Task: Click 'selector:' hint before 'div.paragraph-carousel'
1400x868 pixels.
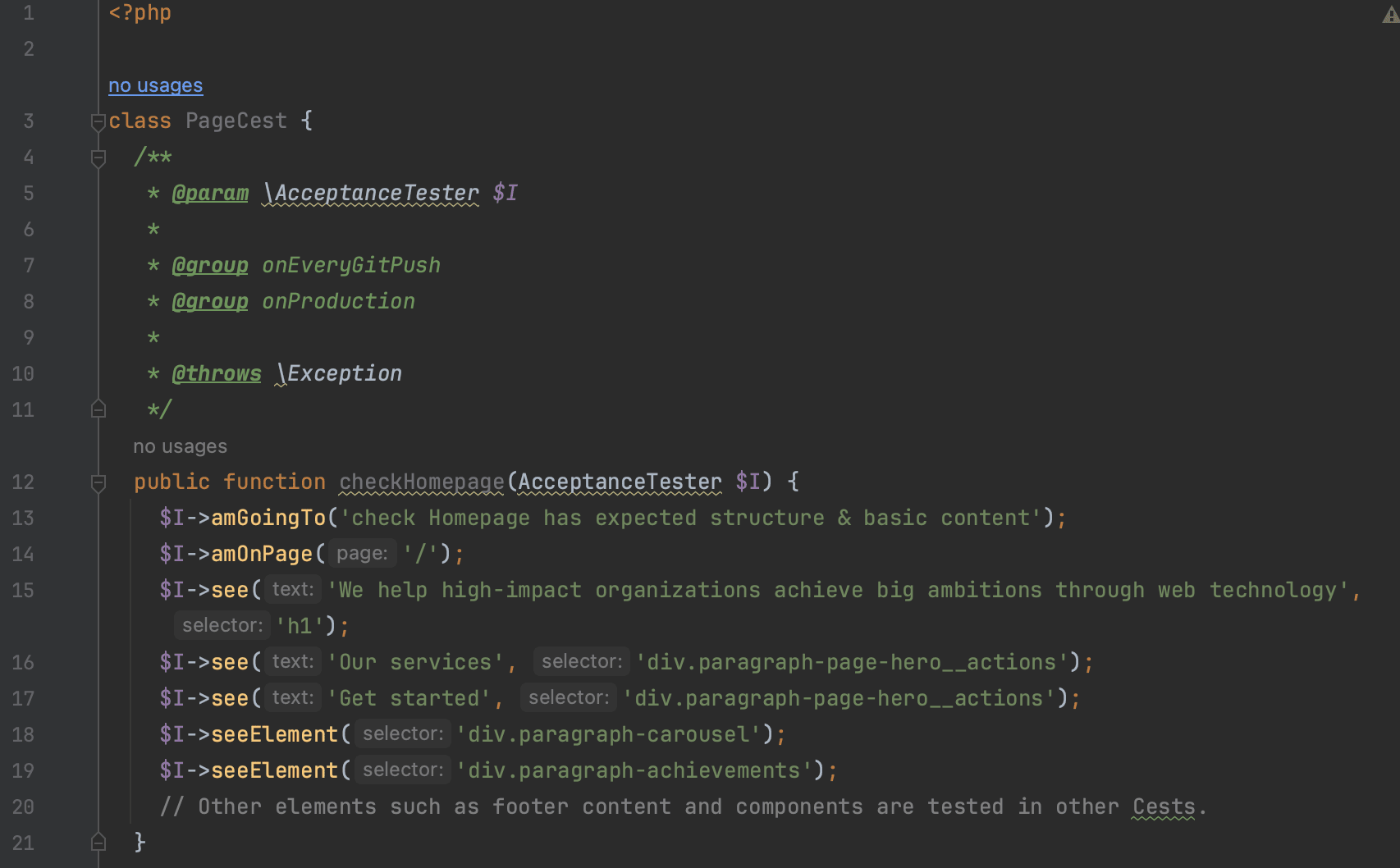Action: [403, 734]
